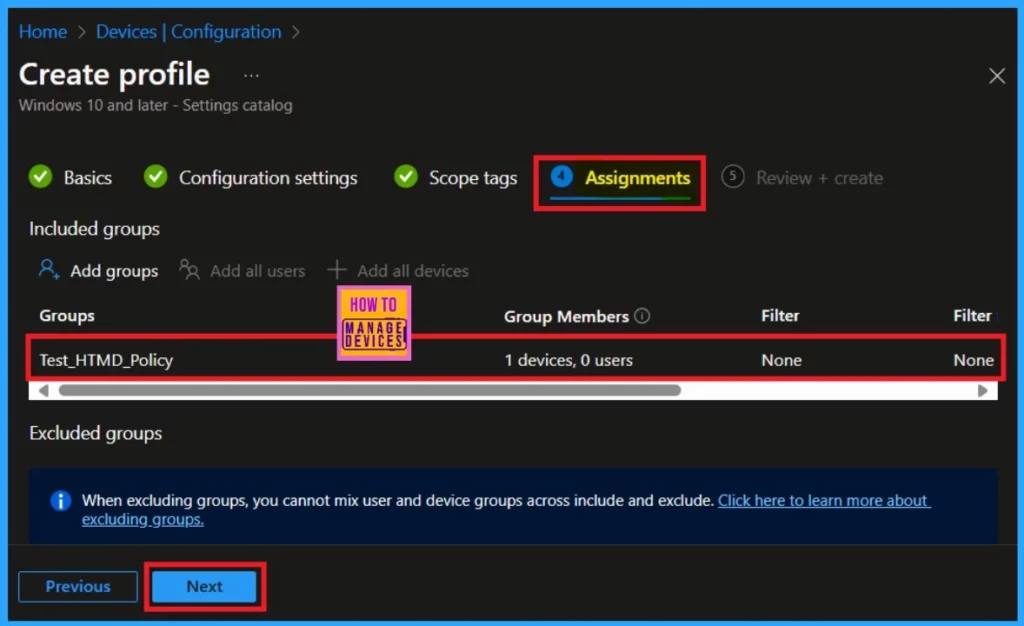
Task: Click Add groups under Included groups
Action: (x=114, y=270)
